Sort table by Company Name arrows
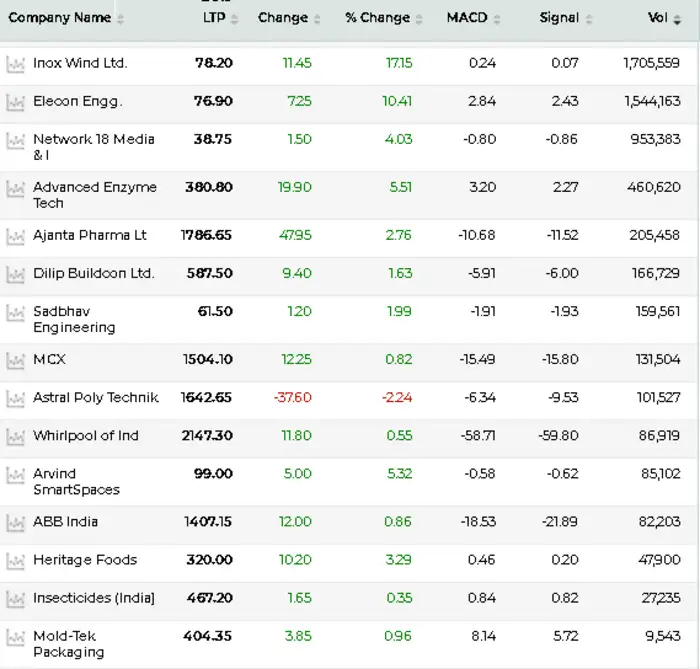 (121, 19)
